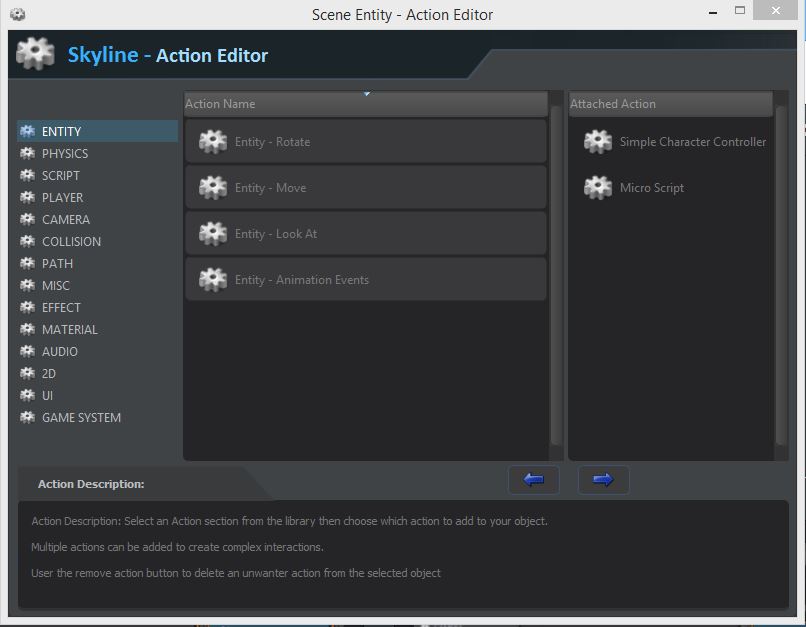Maximize the Action Editor window
Viewport: 806px width, 627px height.
click(x=740, y=10)
